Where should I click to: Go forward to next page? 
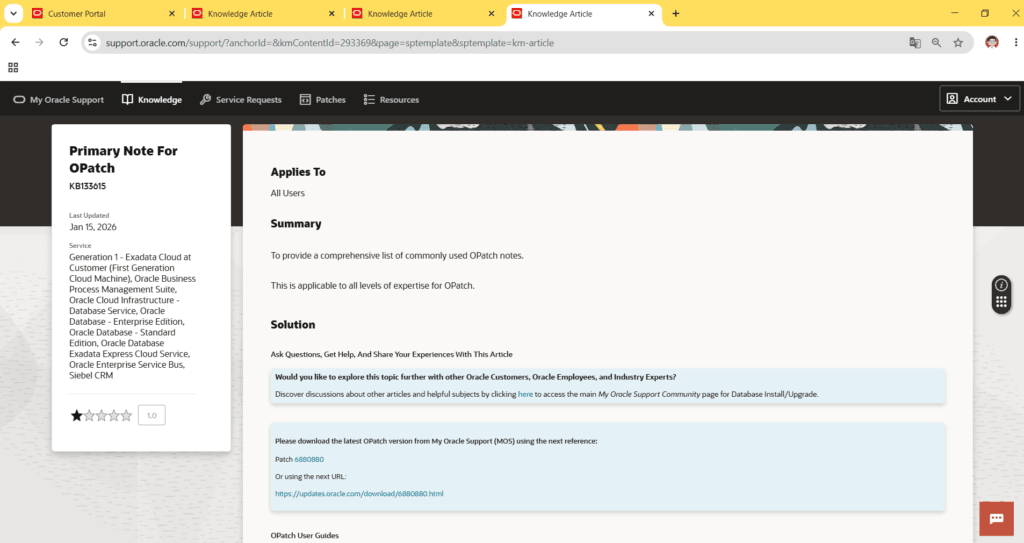(39, 42)
